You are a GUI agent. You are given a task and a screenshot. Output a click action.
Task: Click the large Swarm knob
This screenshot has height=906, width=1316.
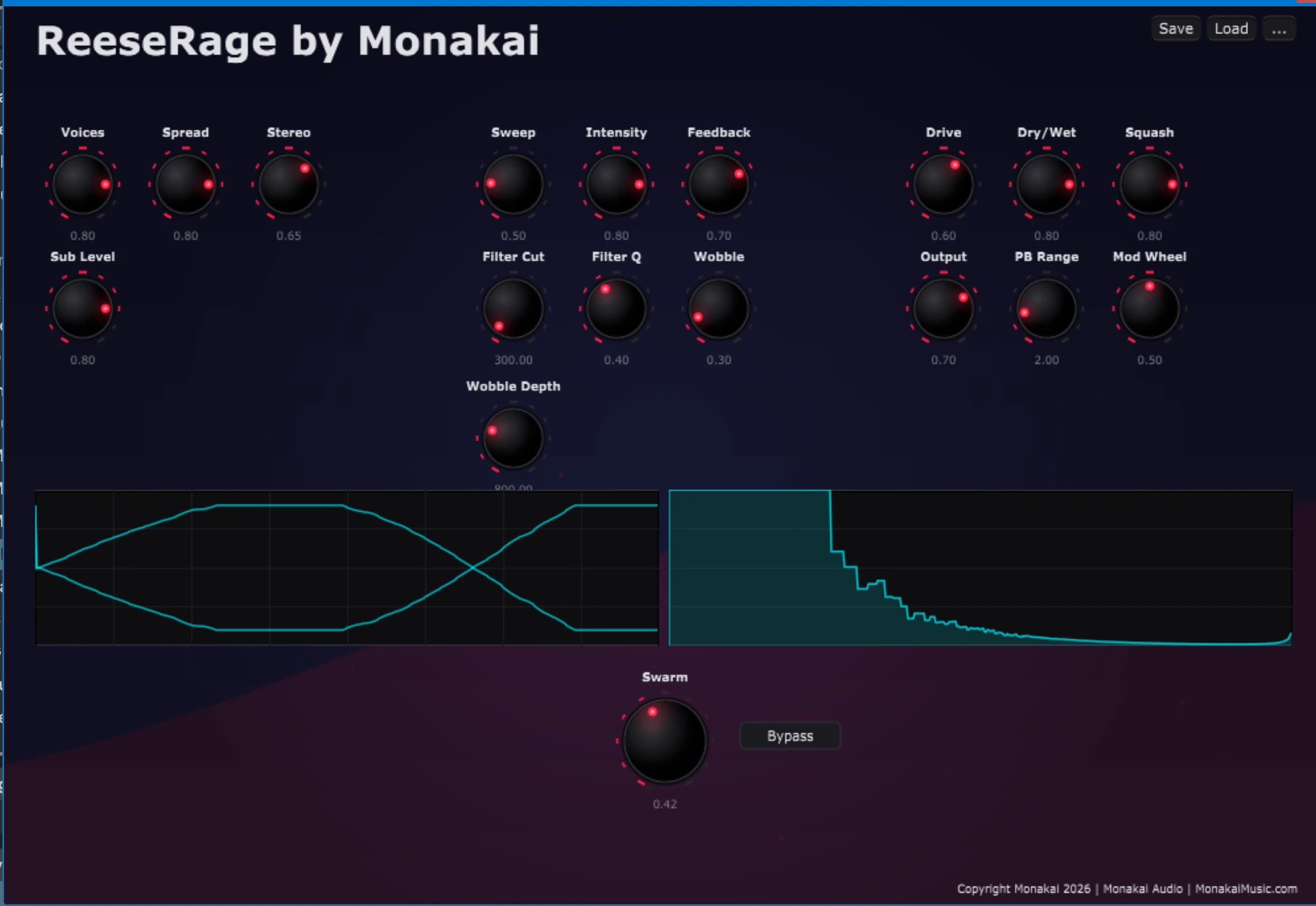point(665,740)
